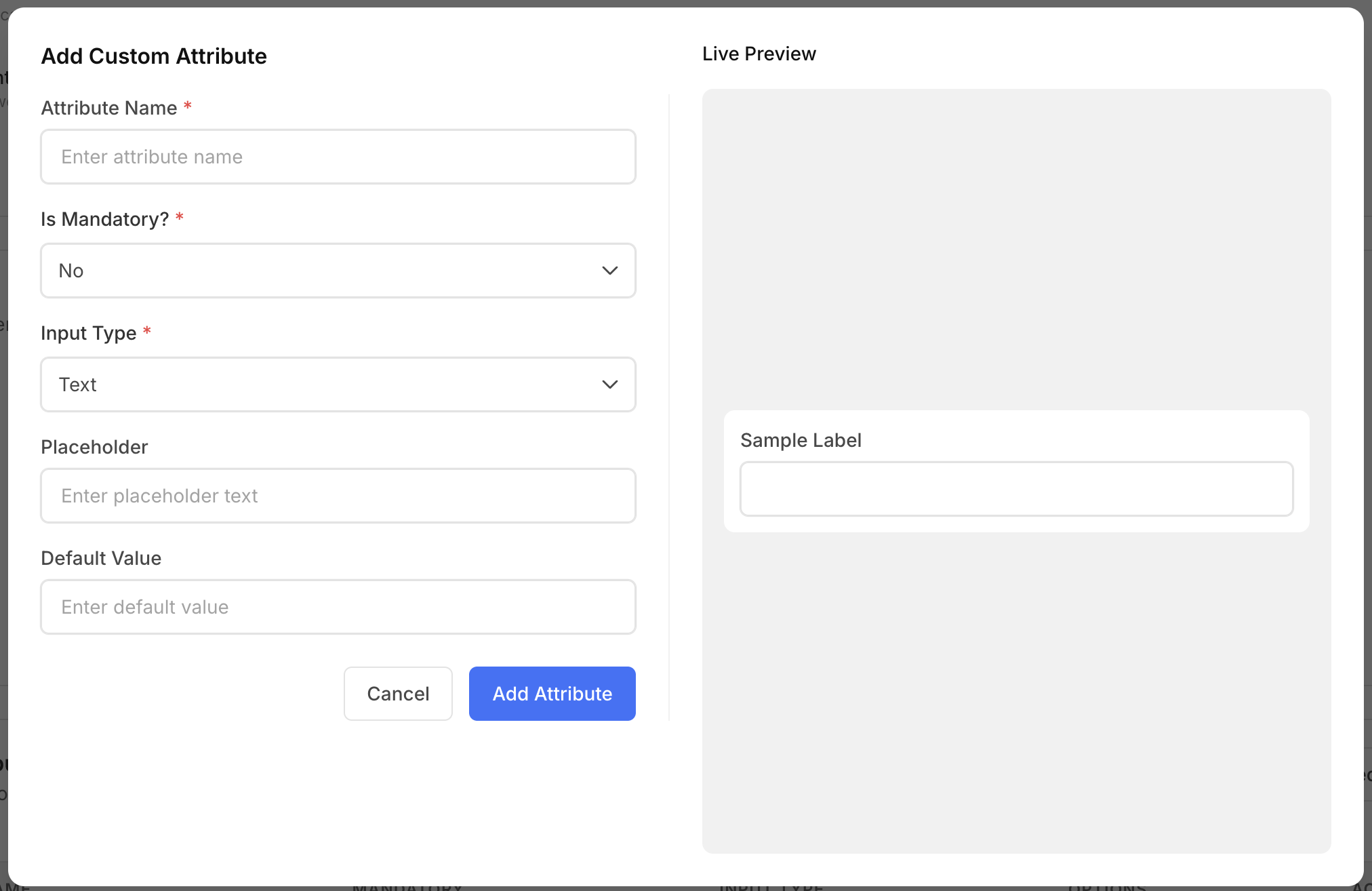Click the red asterisk beside Attribute Name
The image size is (1372, 891).
pos(188,106)
